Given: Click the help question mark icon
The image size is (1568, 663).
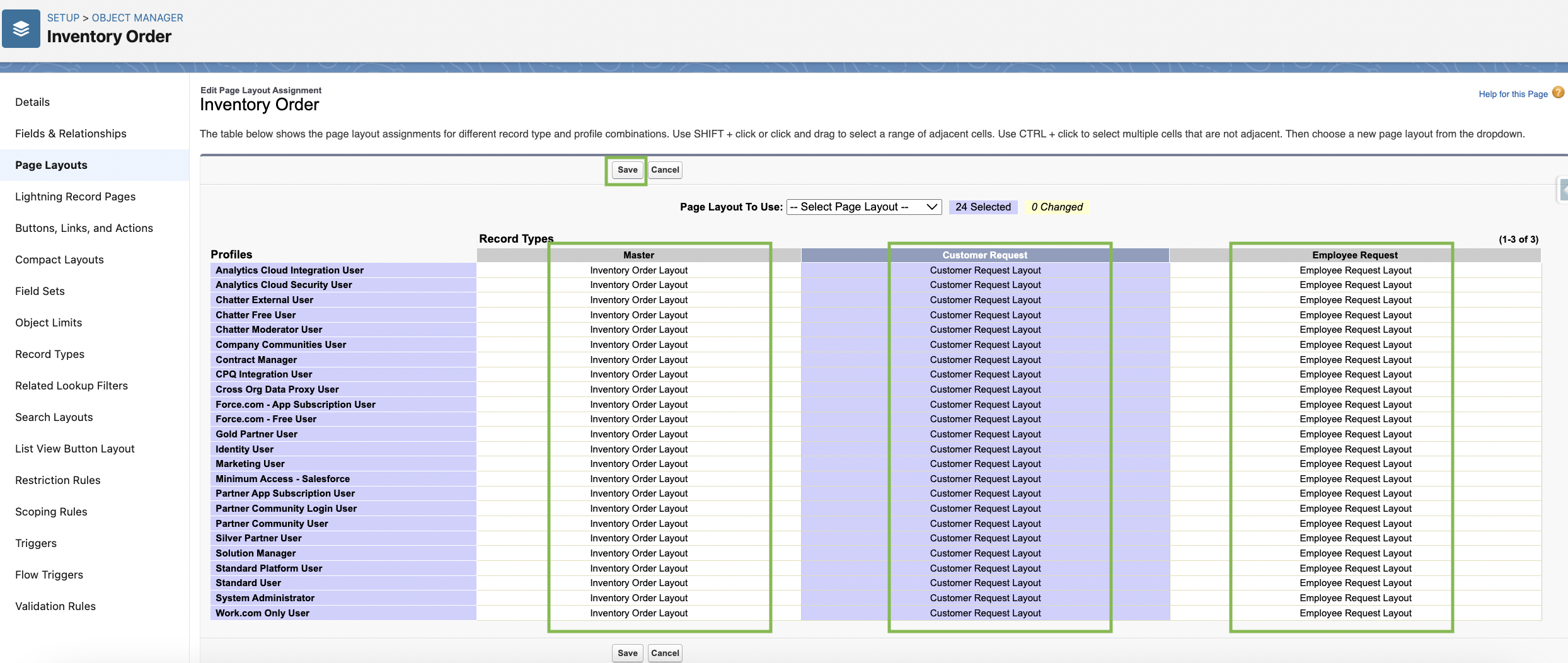Looking at the screenshot, I should pyautogui.click(x=1558, y=93).
